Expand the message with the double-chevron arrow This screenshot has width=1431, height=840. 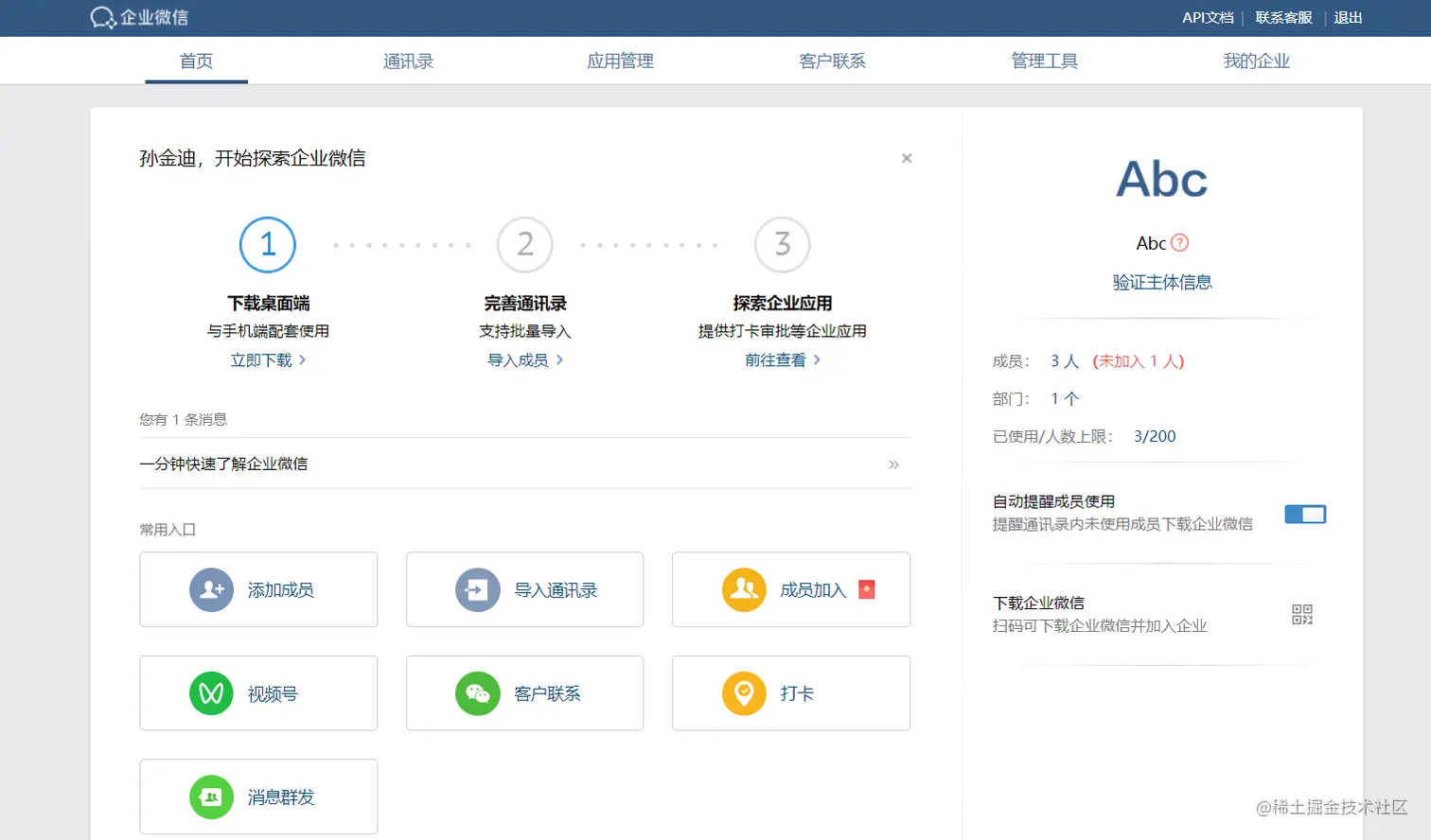point(893,464)
